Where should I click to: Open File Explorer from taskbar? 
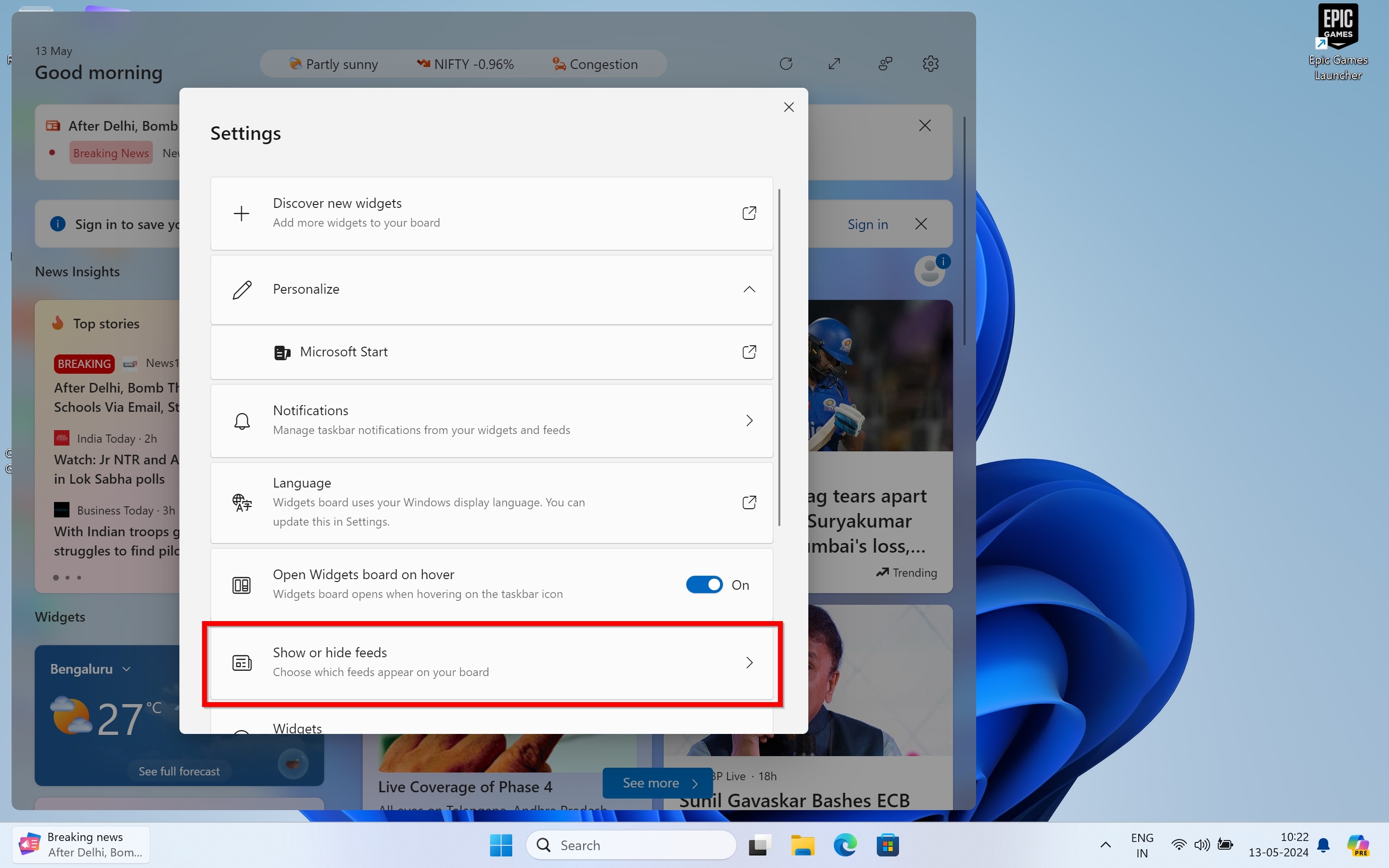pos(803,845)
